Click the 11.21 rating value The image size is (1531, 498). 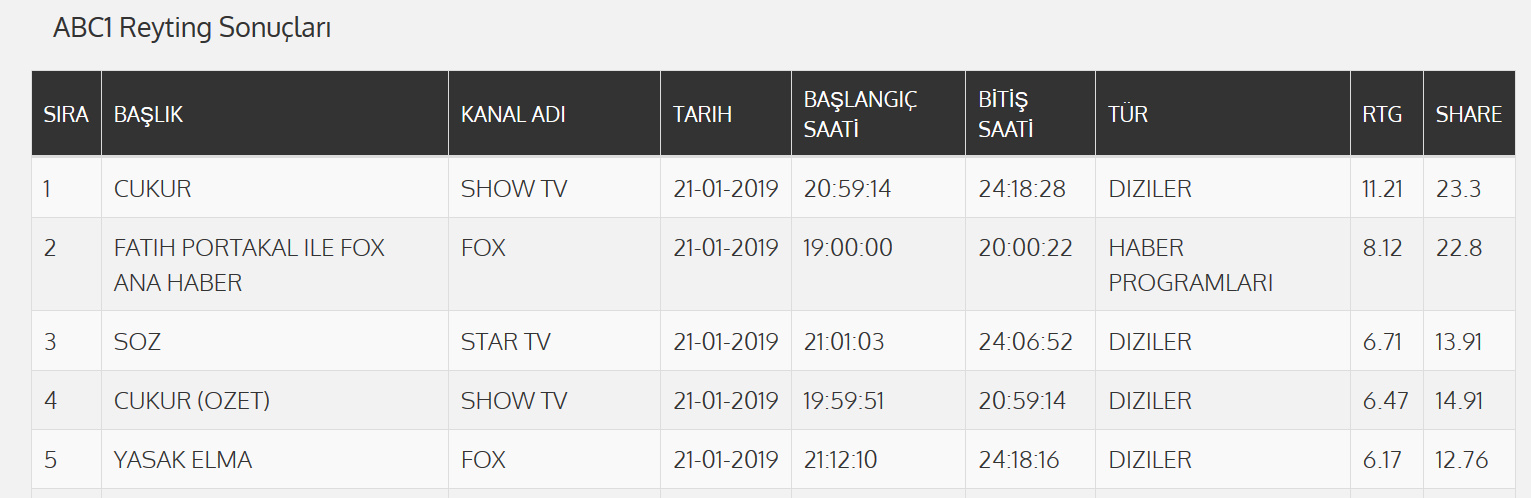click(x=1383, y=188)
